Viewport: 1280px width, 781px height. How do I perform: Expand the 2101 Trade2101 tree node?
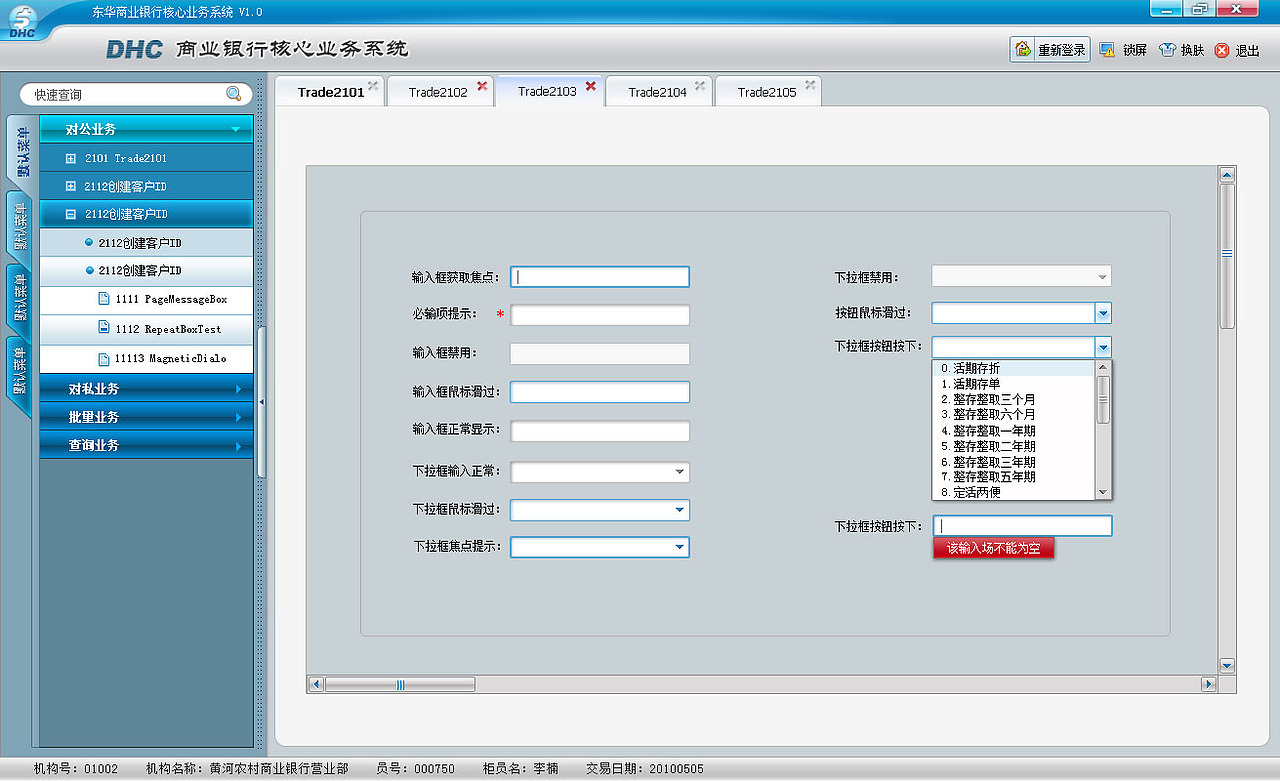[70, 158]
